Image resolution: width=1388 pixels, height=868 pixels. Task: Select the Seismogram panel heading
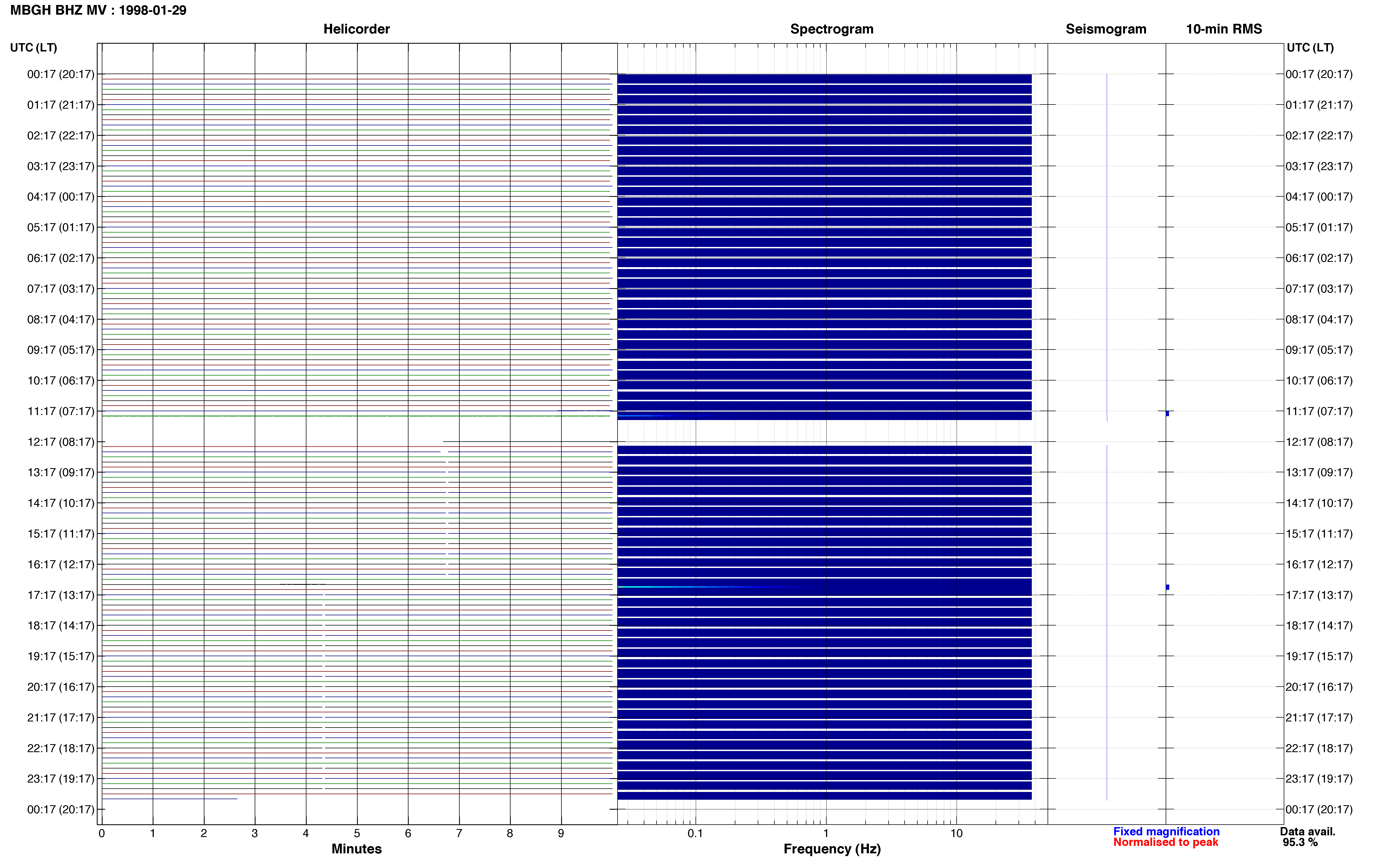tap(1106, 29)
